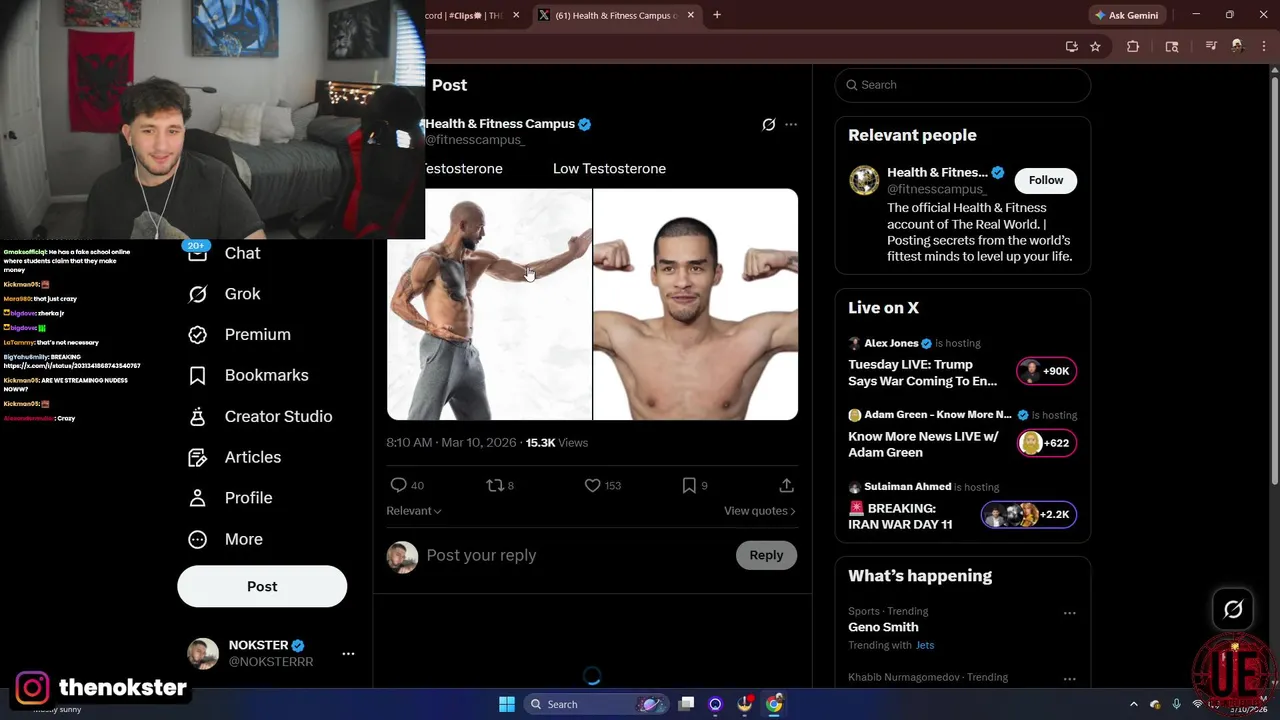Click the More circle icon in the sidebar

pyautogui.click(x=198, y=539)
